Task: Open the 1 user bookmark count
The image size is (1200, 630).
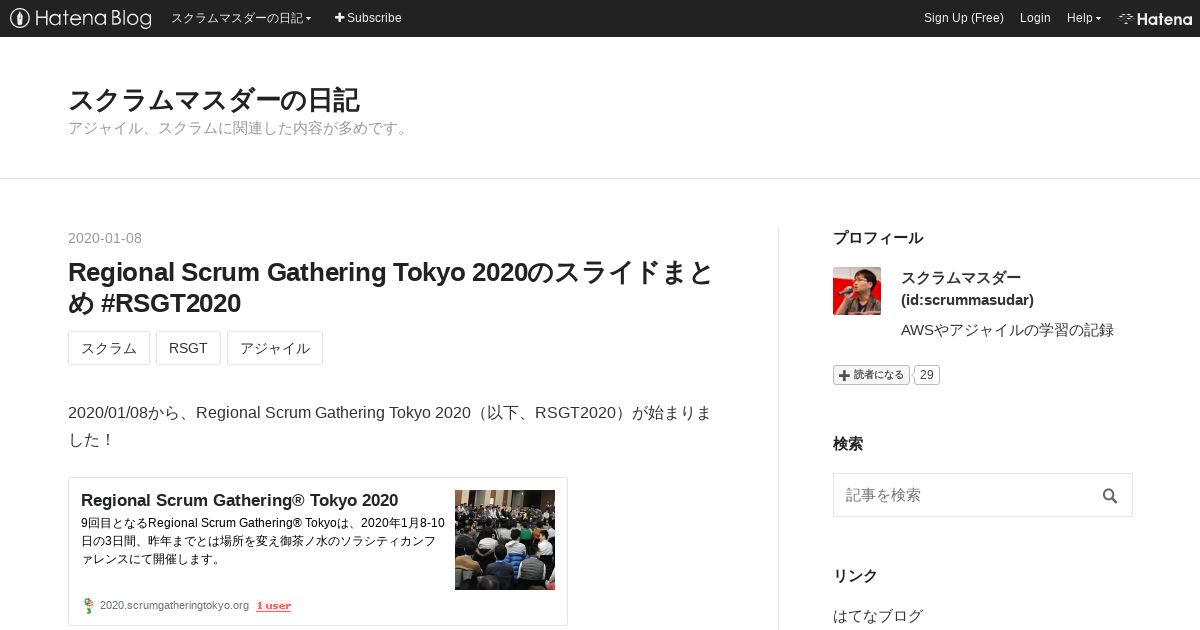Action: (273, 606)
